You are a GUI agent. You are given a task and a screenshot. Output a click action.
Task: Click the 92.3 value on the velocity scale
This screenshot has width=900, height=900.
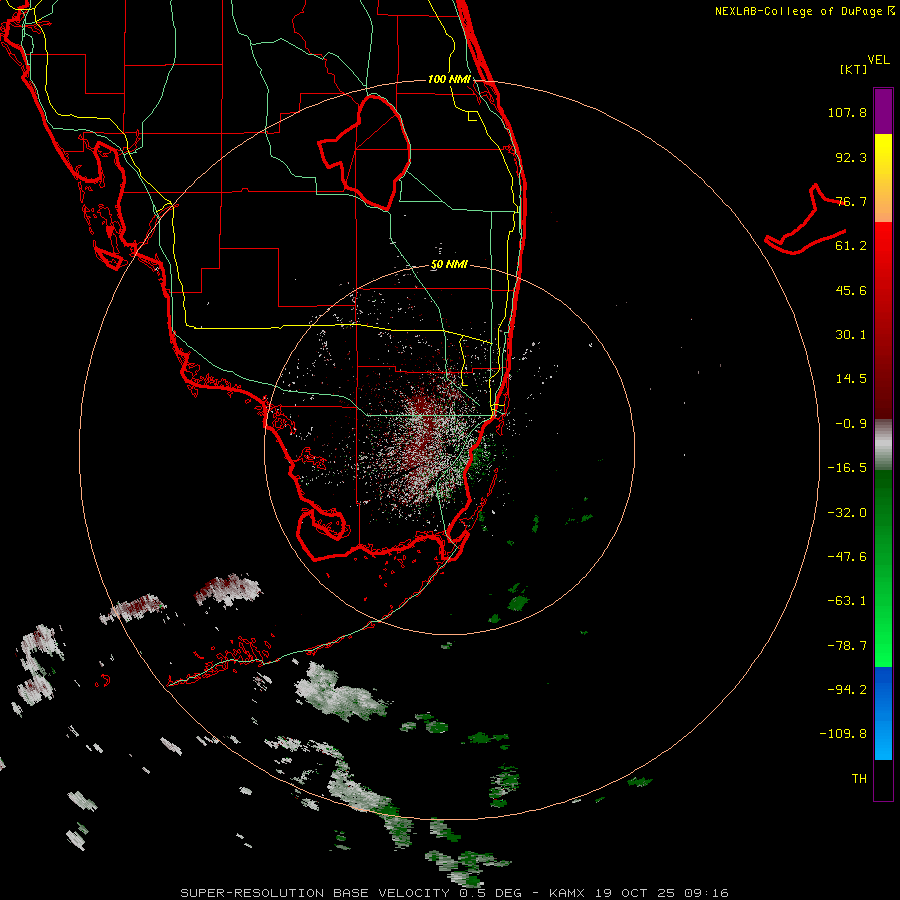point(851,157)
